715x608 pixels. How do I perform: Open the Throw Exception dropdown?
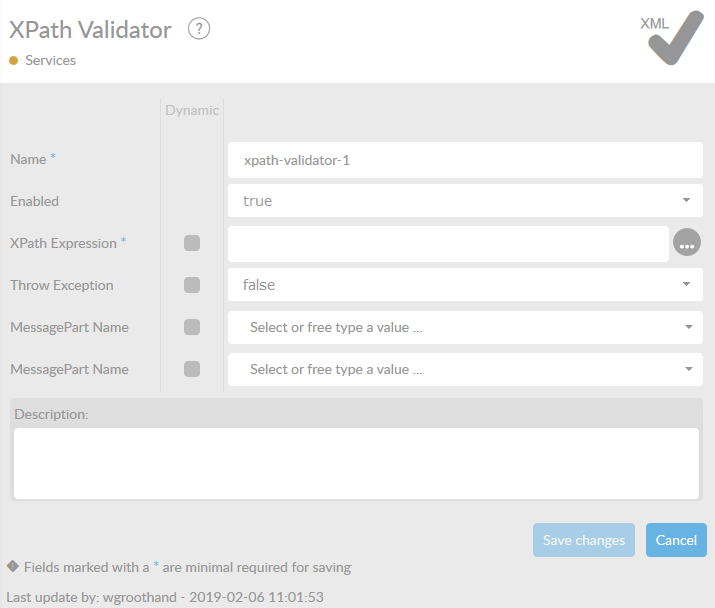pos(465,285)
